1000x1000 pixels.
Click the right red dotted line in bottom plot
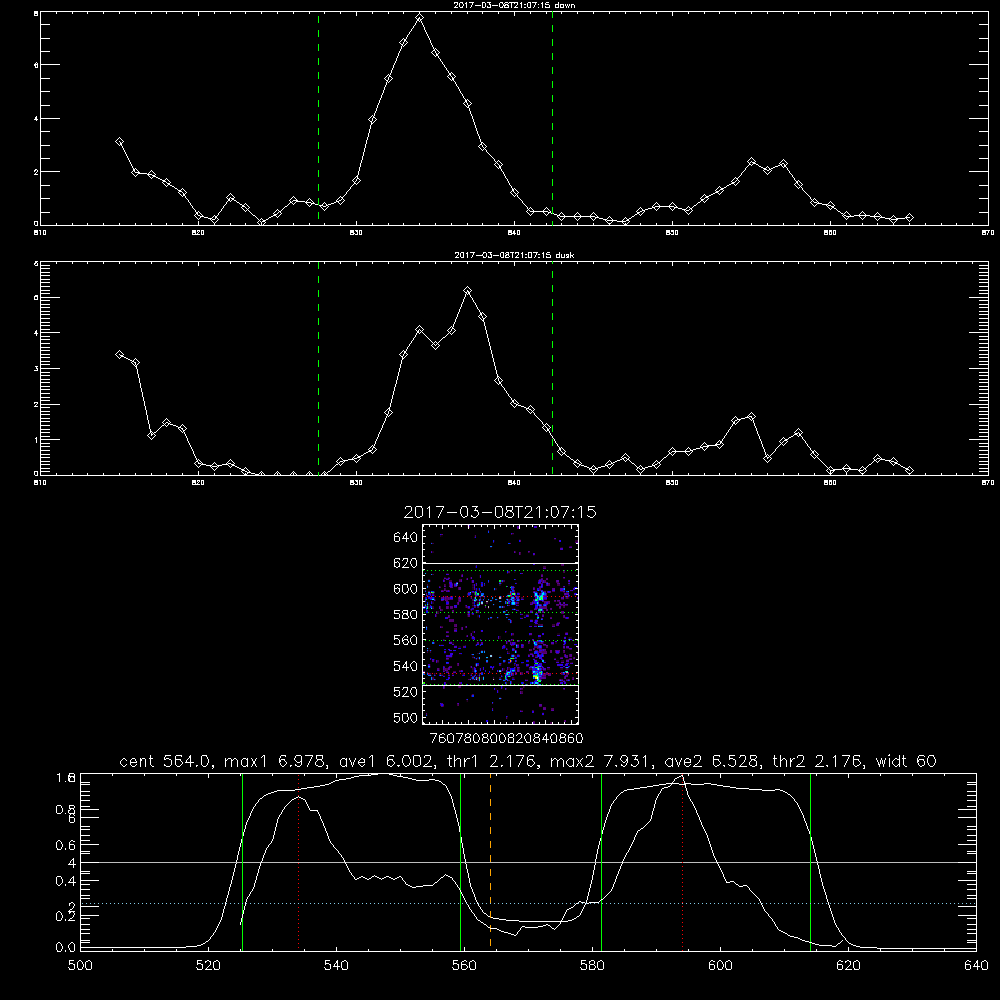[682, 861]
